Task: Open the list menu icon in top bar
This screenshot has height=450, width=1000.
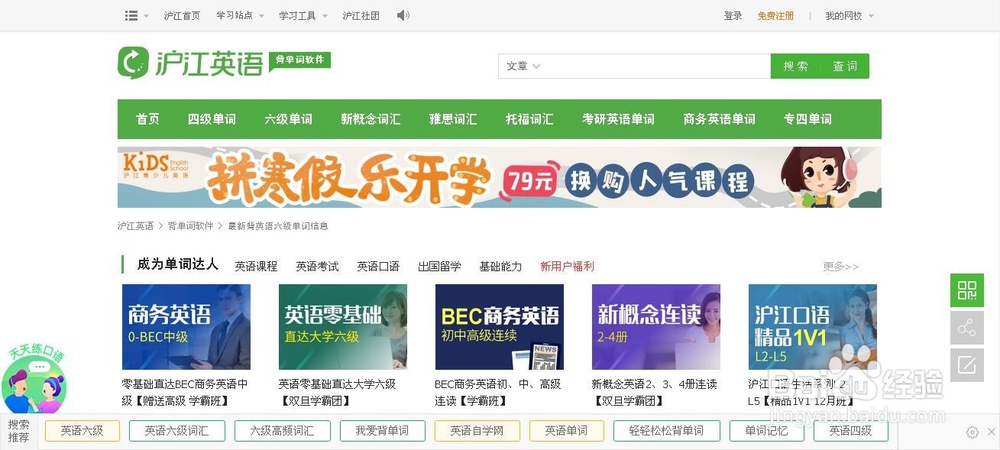Action: (131, 15)
